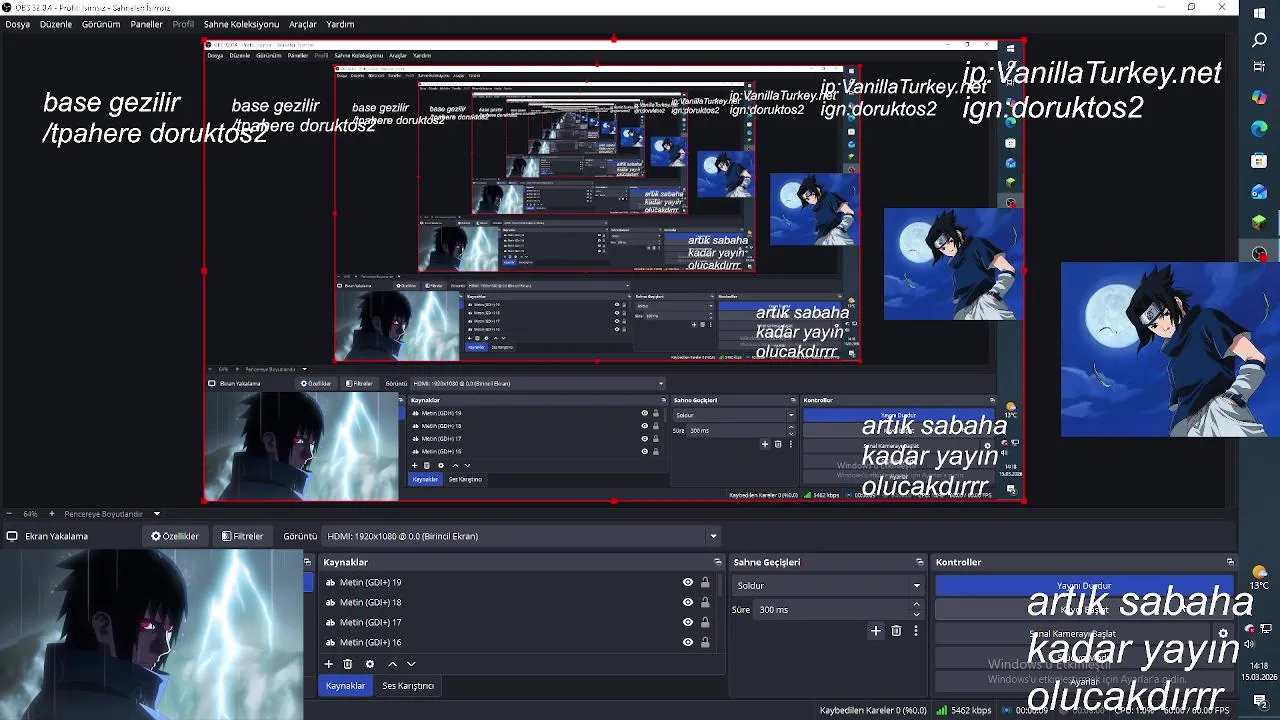Open the Görünüm menu
Screen dimensions: 1280x720
pyautogui.click(x=101, y=24)
